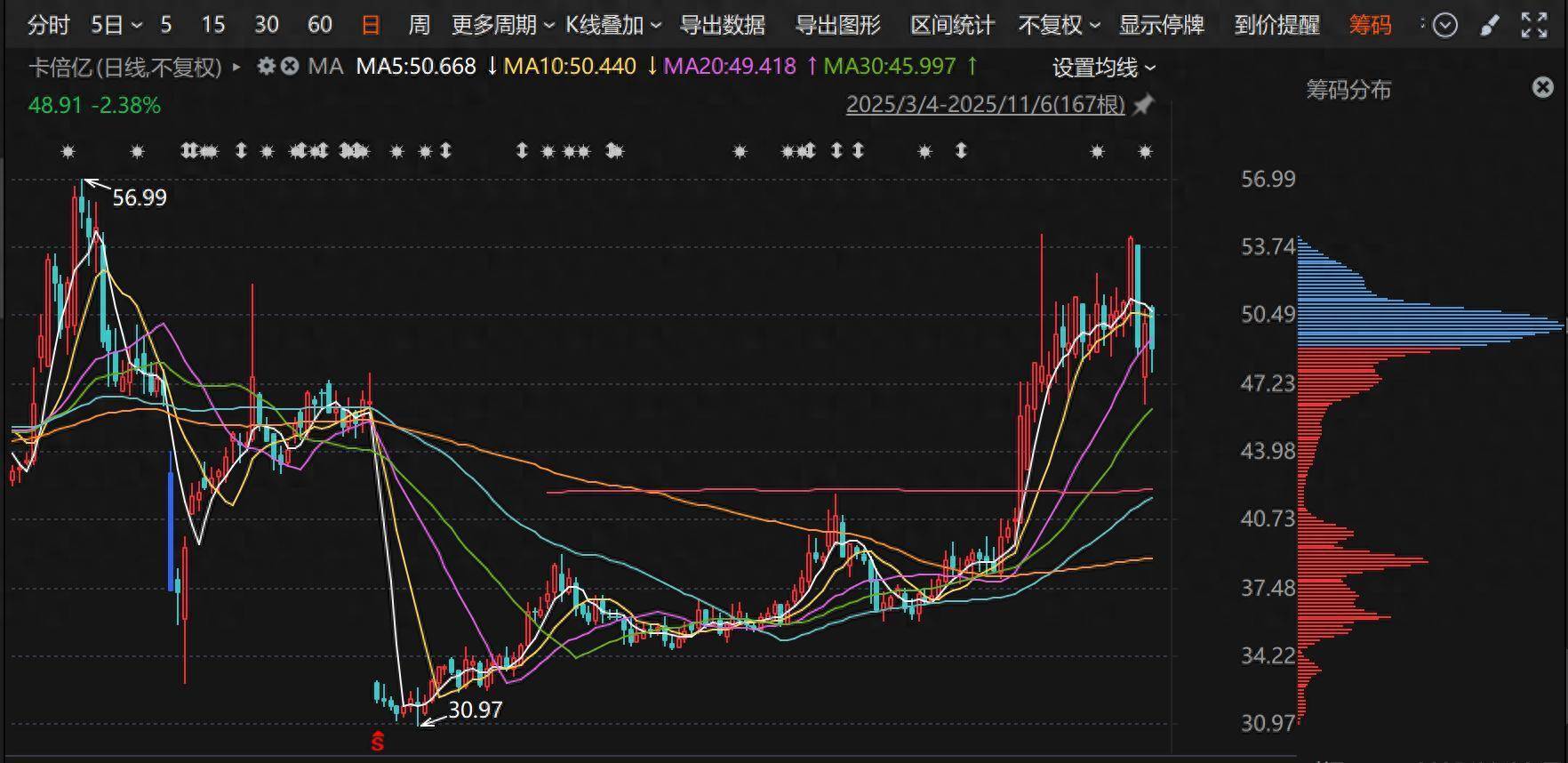The image size is (1568, 763).
Task: Click the red S marker below the chart
Action: click(x=378, y=741)
